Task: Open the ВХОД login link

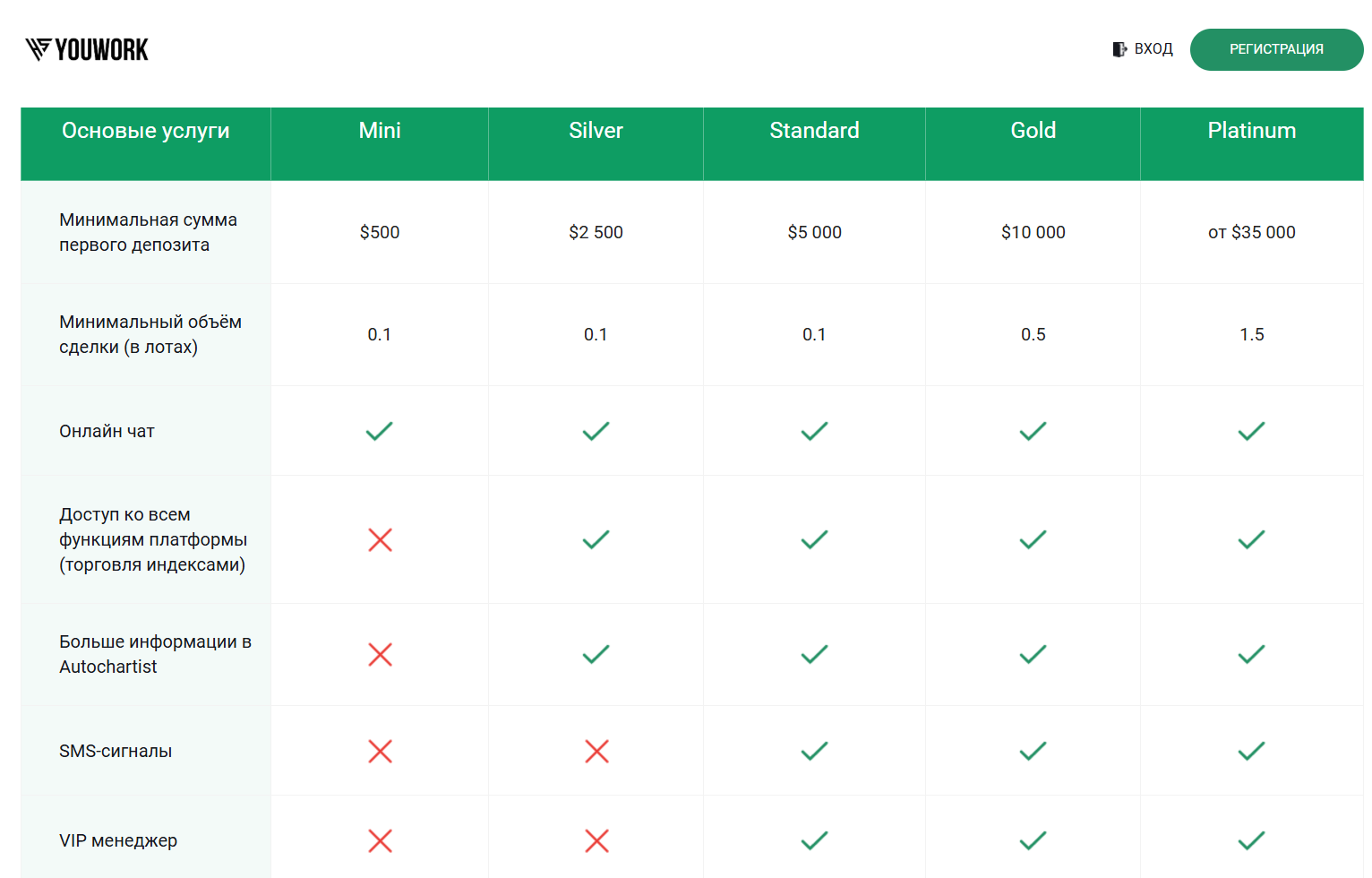Action: (x=1153, y=49)
